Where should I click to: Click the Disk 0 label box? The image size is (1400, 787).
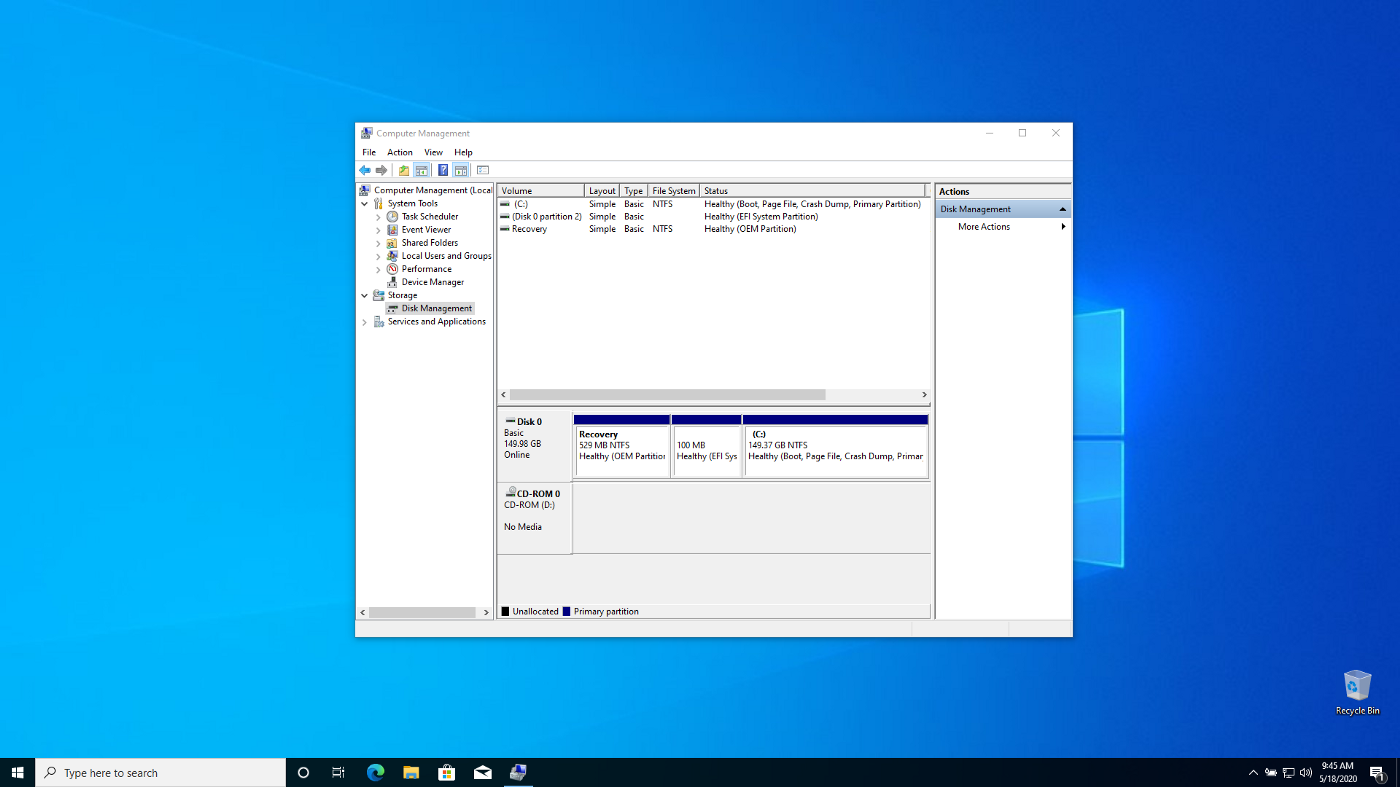[534, 447]
